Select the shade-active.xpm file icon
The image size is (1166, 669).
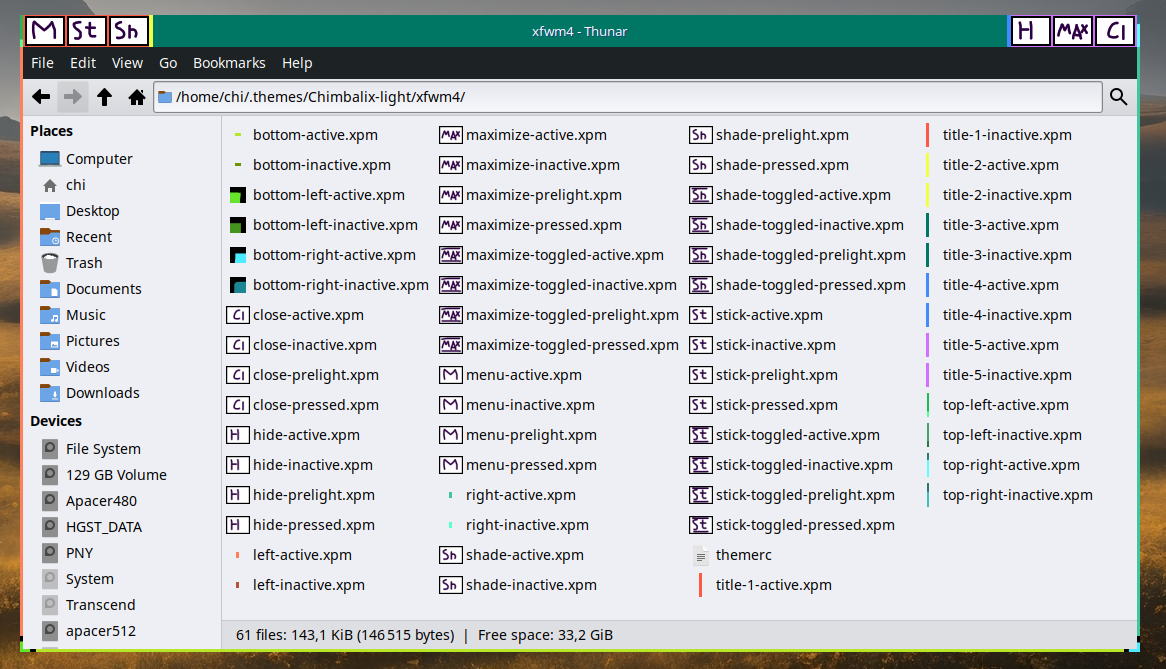coord(451,555)
